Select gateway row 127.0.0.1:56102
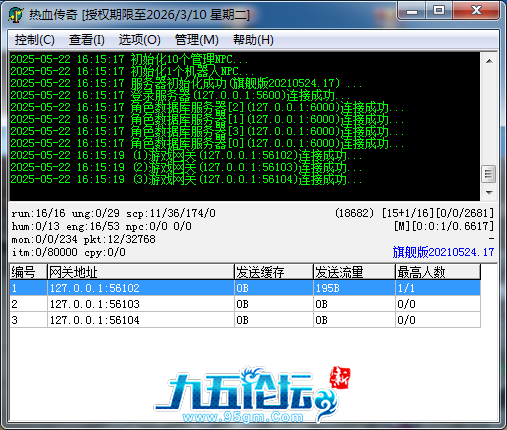The width and height of the screenshot is (507, 430). pos(245,288)
